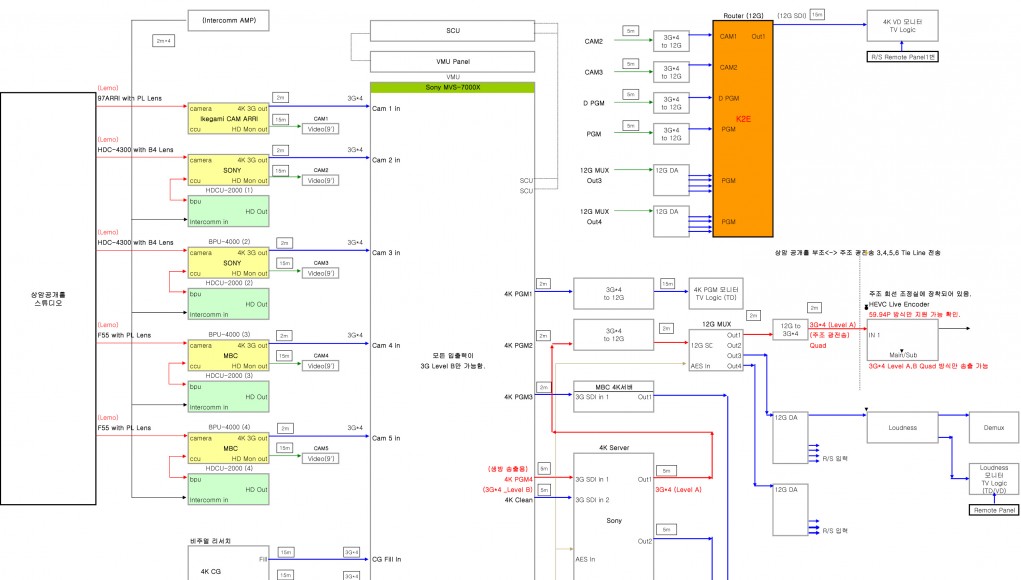Click the "HDCU-2000 (1)" label

229,190
